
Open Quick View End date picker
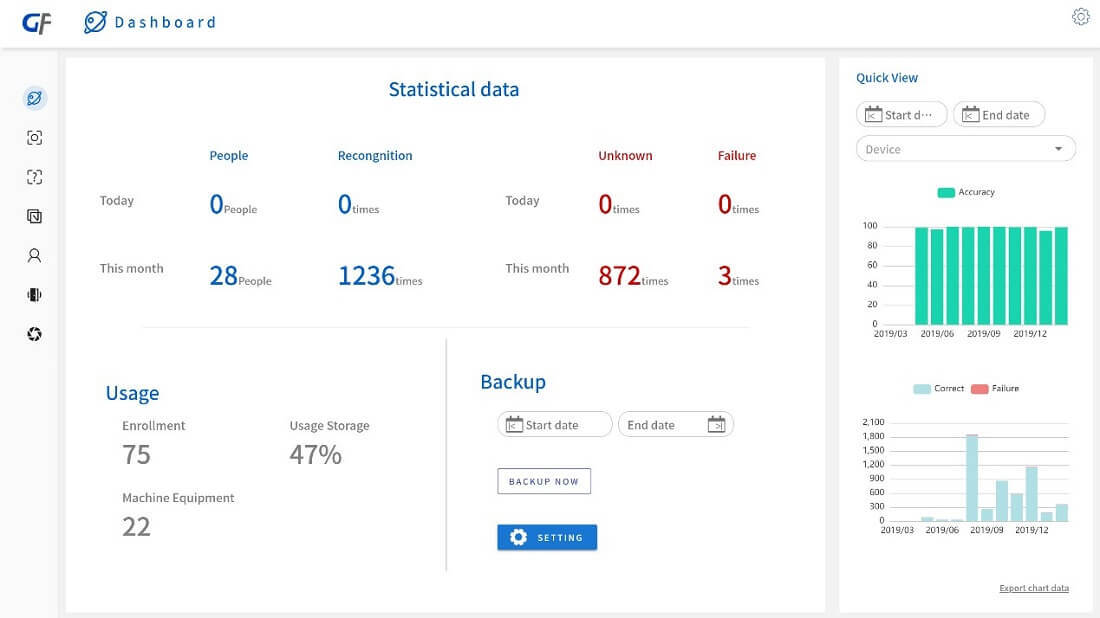pyautogui.click(x=999, y=114)
